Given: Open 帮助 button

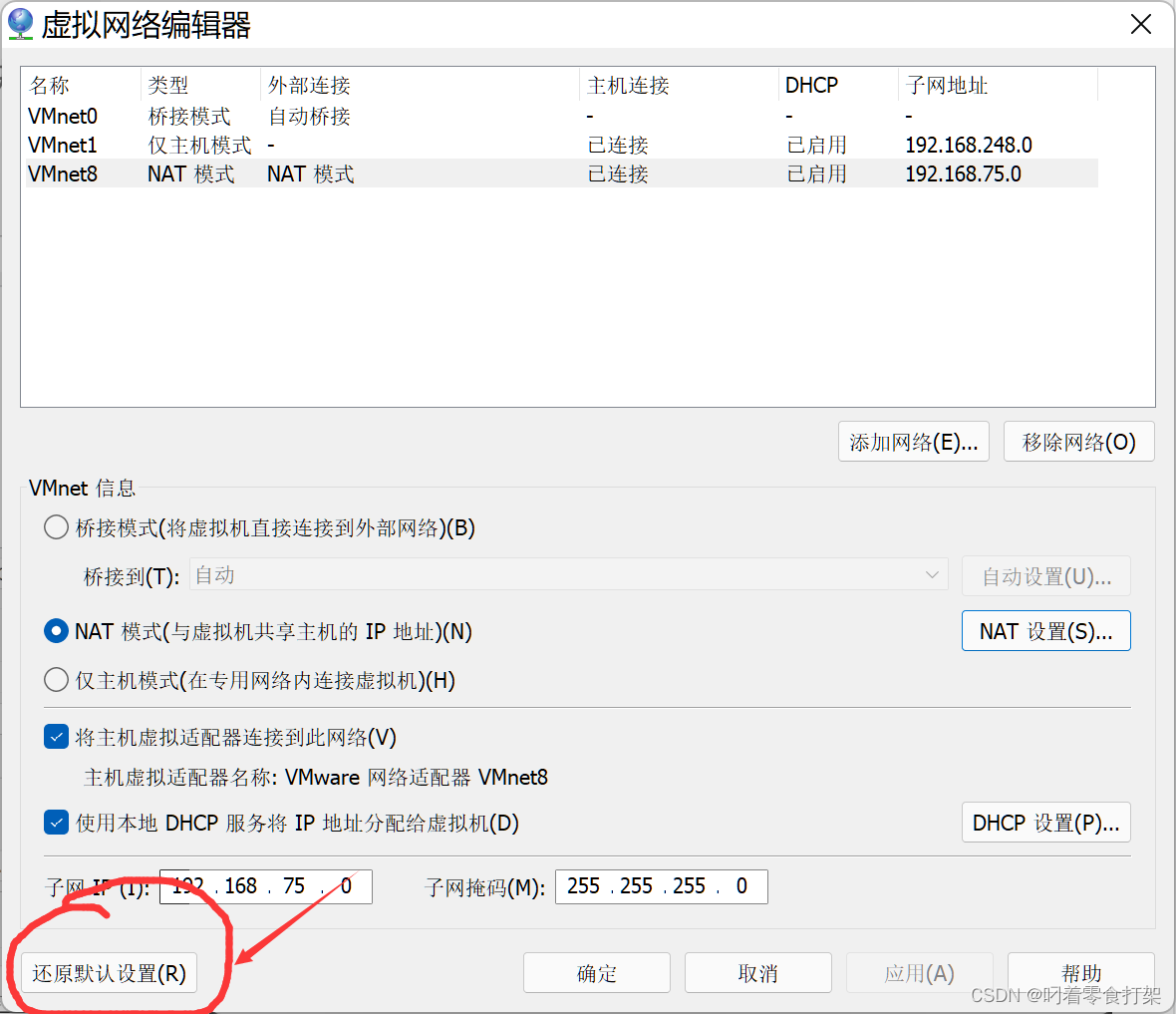Looking at the screenshot, I should [1080, 973].
